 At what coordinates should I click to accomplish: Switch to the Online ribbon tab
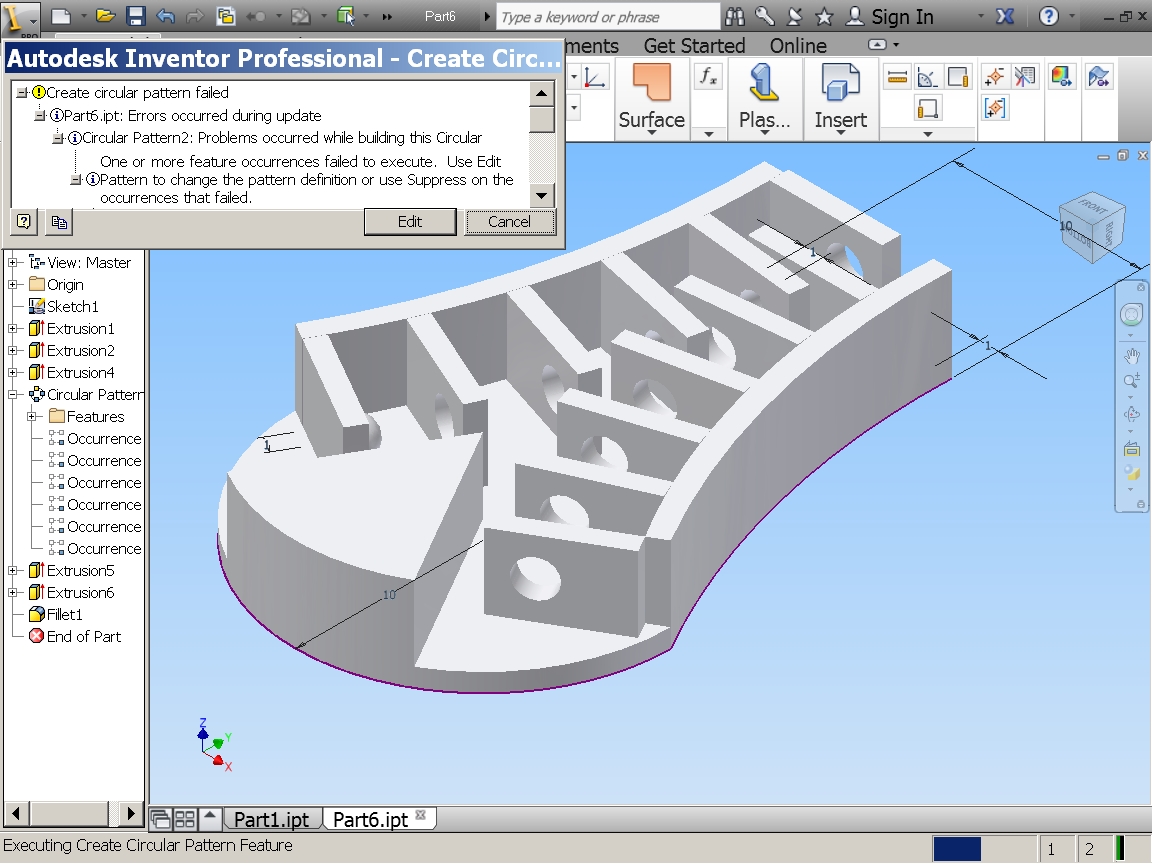pyautogui.click(x=798, y=46)
